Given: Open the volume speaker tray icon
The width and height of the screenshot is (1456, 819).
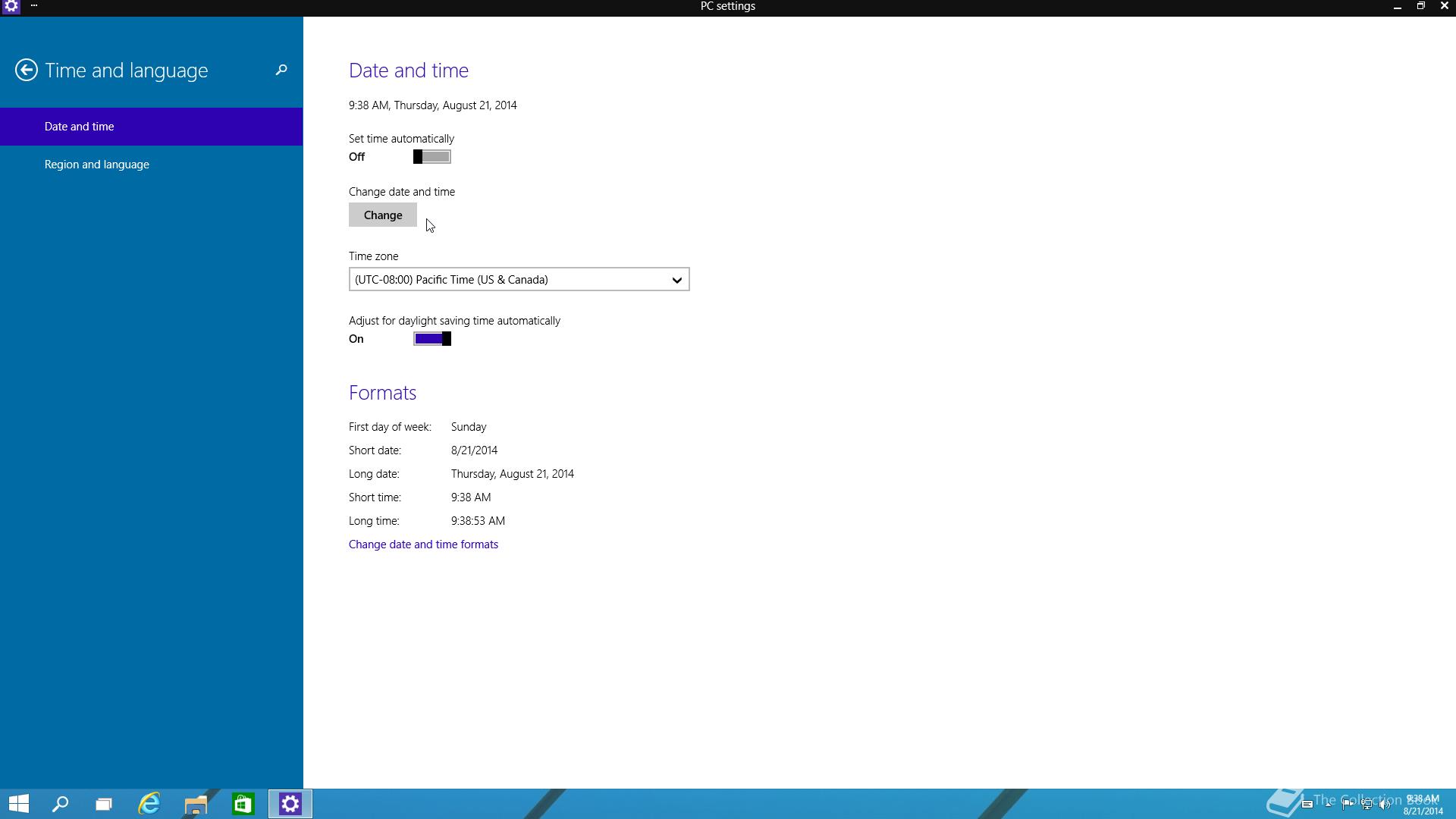Looking at the screenshot, I should (1385, 805).
